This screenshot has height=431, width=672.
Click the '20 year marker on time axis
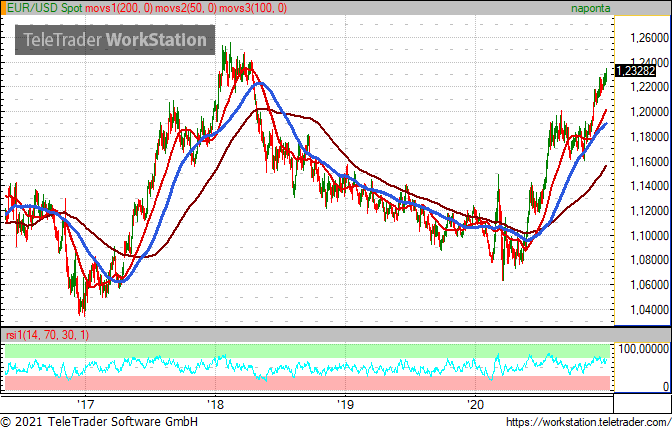(475, 404)
